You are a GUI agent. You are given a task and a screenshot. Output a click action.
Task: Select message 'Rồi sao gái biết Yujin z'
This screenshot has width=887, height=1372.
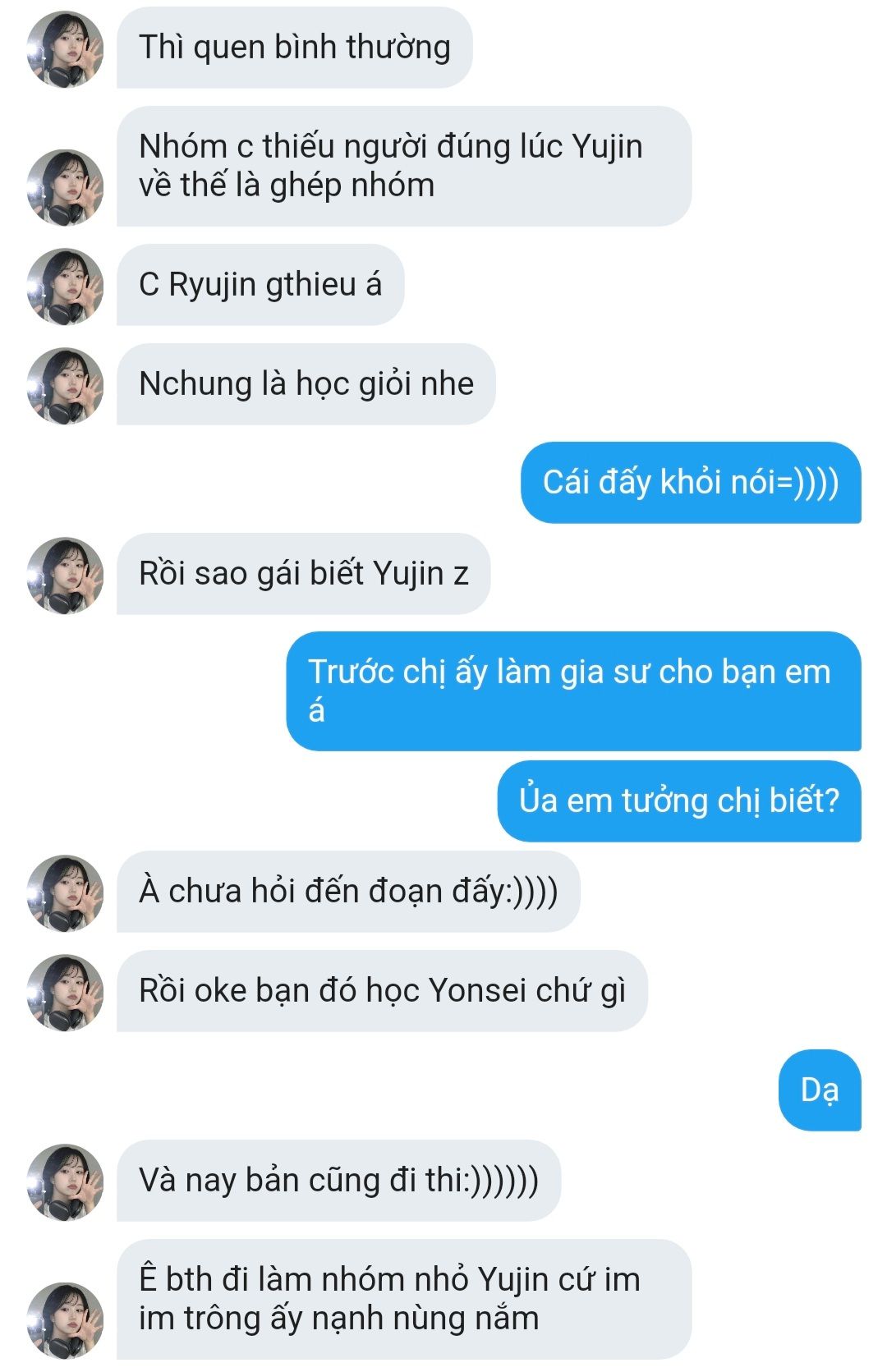pos(304,574)
